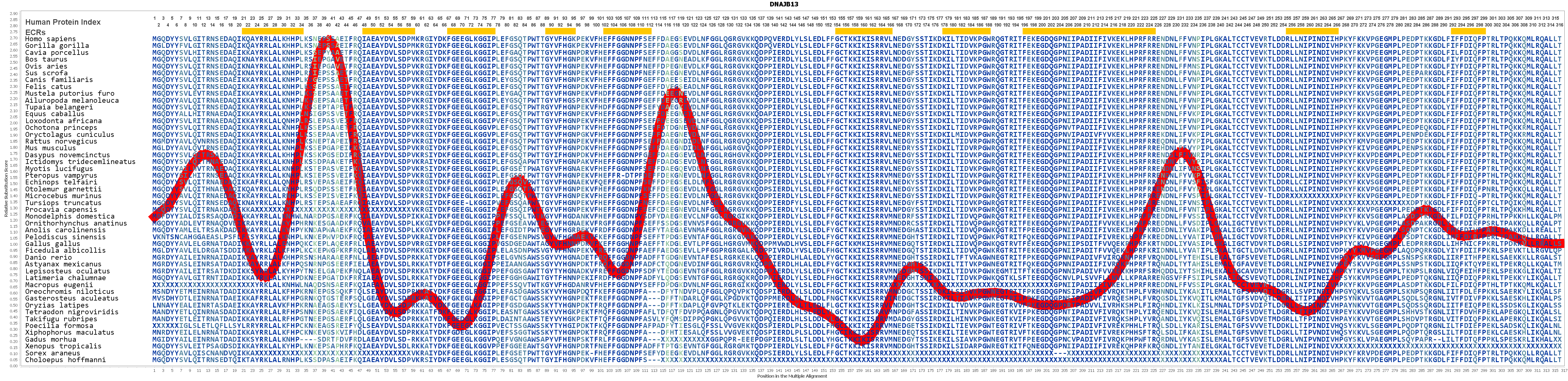Select the Xenopus tropicalis row label
This screenshot has width=1568, height=381.
pyautogui.click(x=63, y=346)
